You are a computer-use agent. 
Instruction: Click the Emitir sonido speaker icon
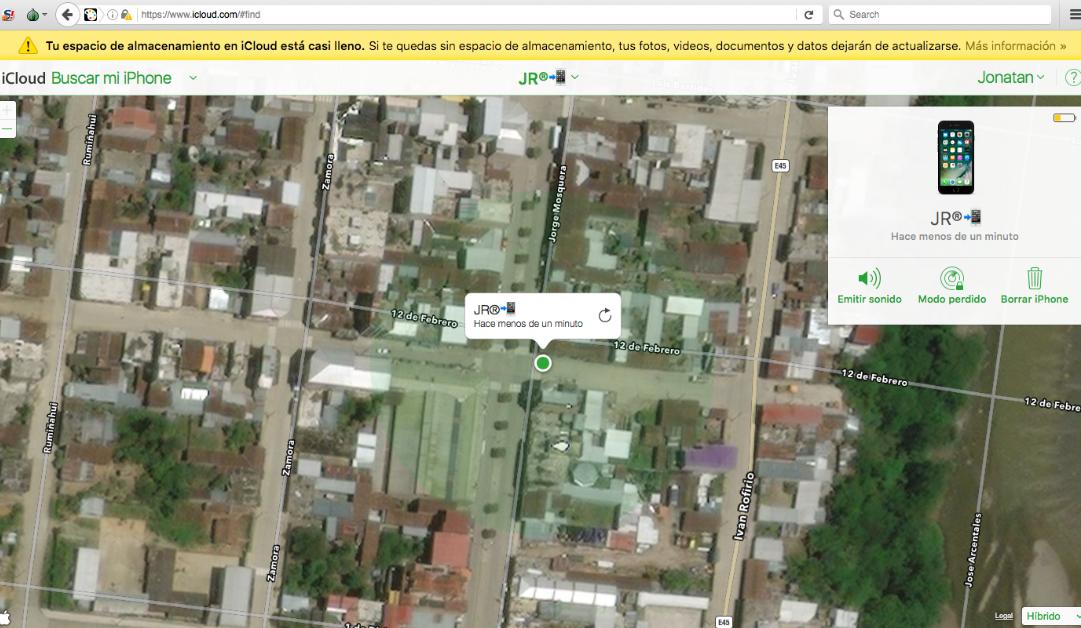click(x=868, y=279)
